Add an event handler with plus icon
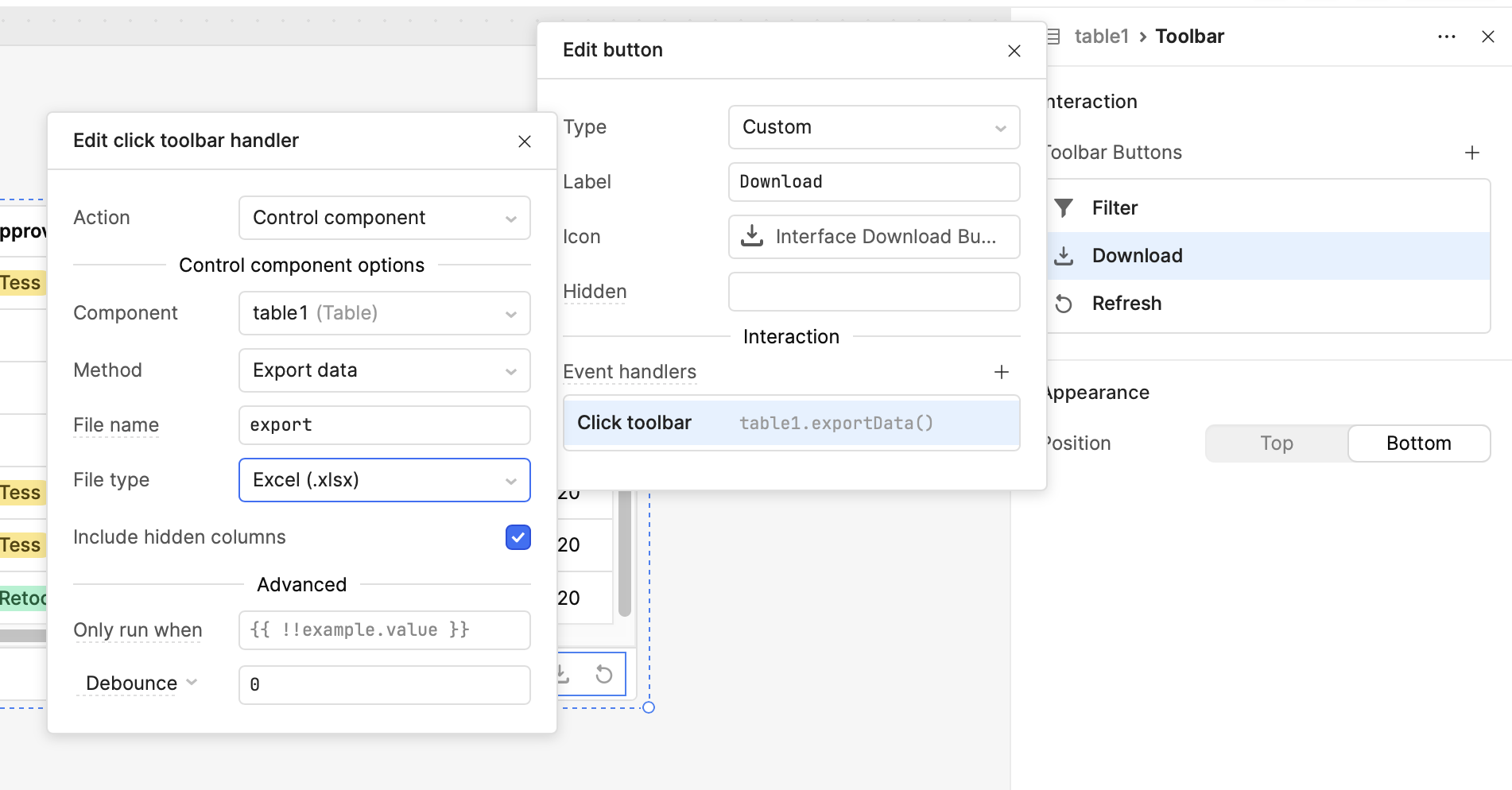 [x=1002, y=372]
